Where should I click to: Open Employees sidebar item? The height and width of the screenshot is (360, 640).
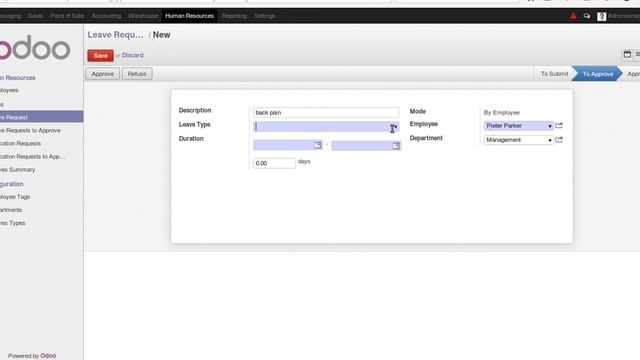(x=9, y=90)
